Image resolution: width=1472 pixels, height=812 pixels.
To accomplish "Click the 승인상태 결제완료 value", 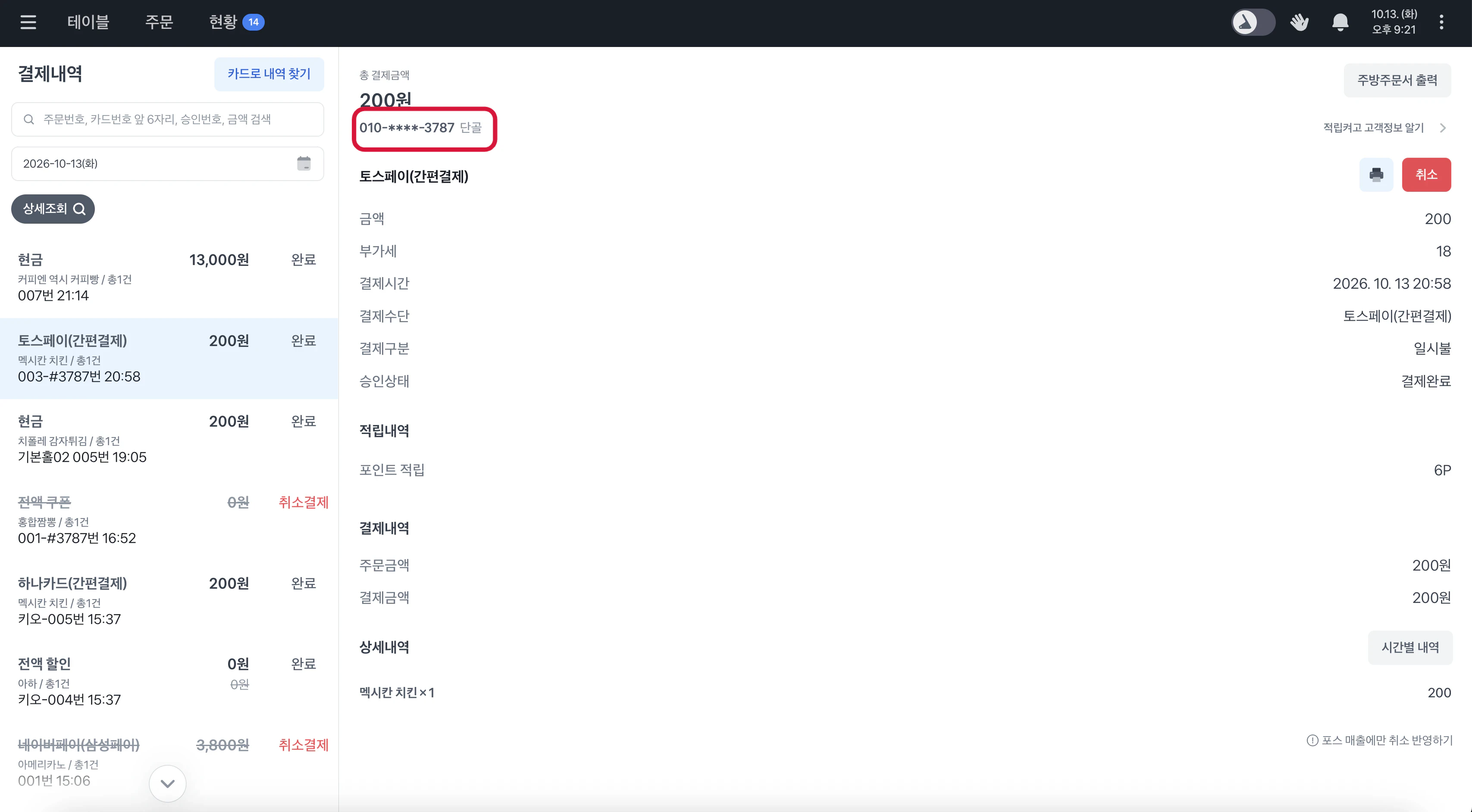I will [1426, 381].
